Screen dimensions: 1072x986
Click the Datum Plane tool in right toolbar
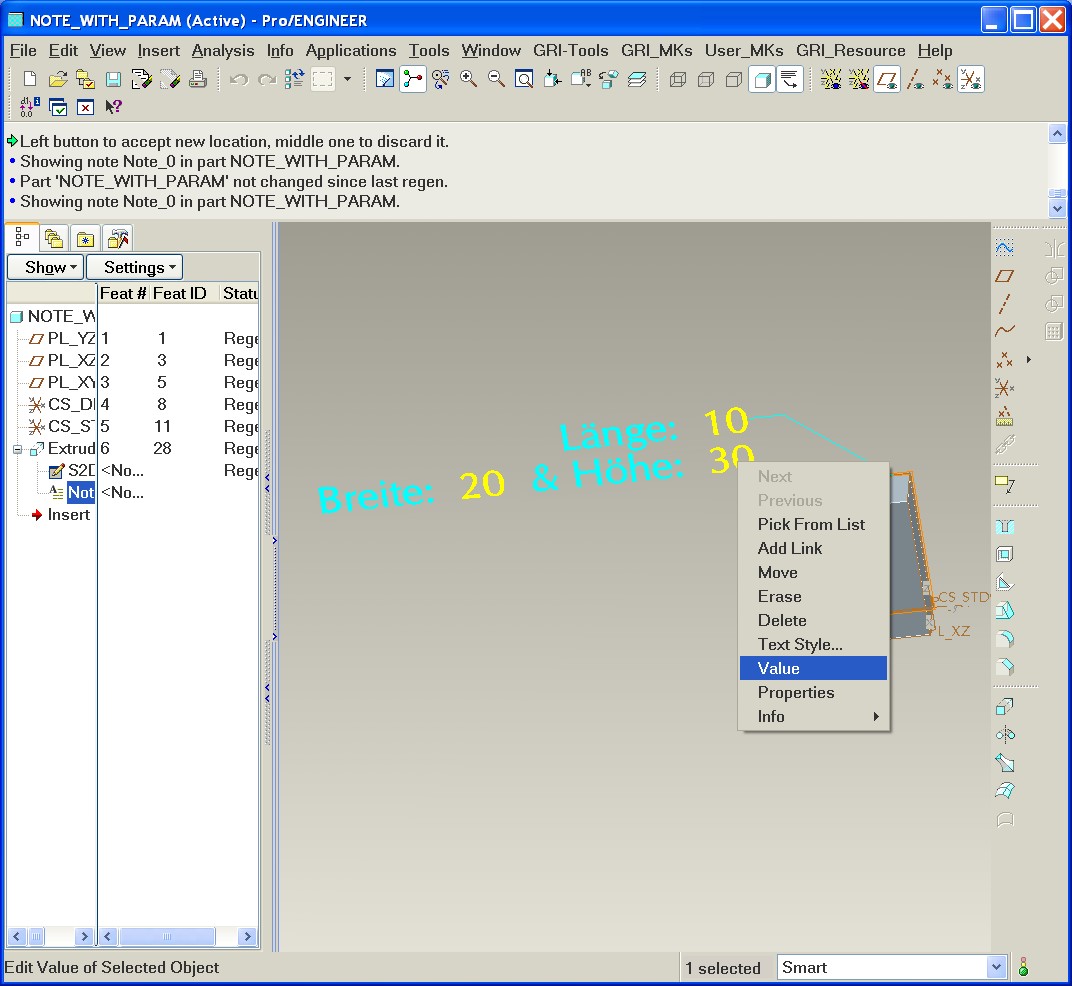tap(1004, 276)
